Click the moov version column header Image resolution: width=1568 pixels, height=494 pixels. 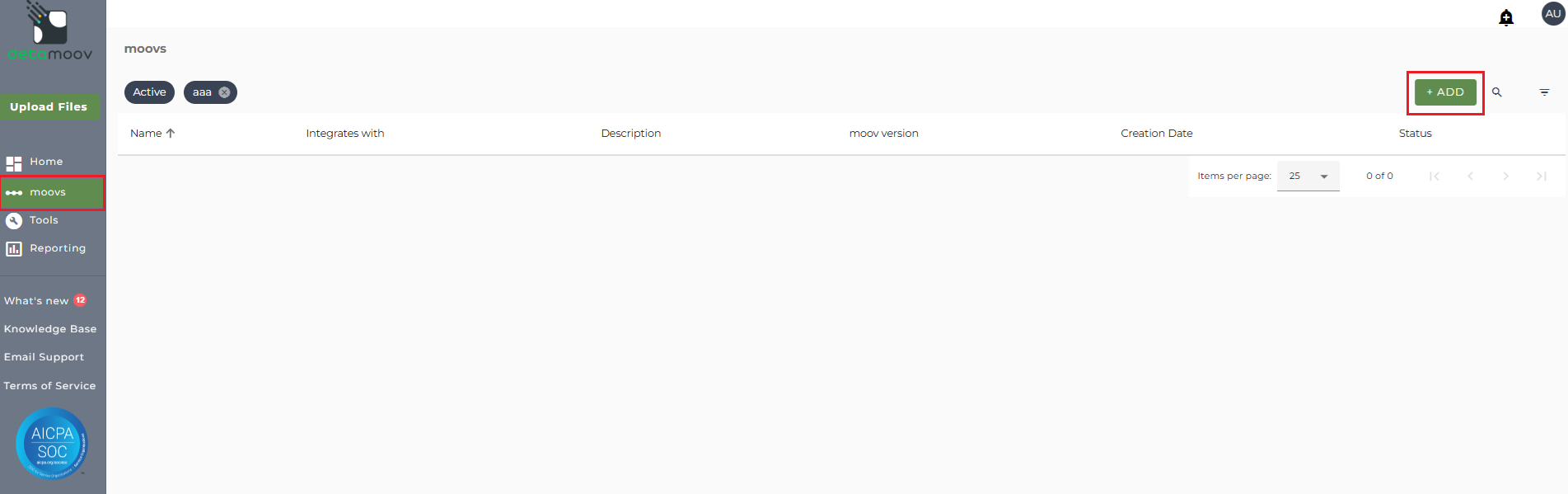click(884, 133)
